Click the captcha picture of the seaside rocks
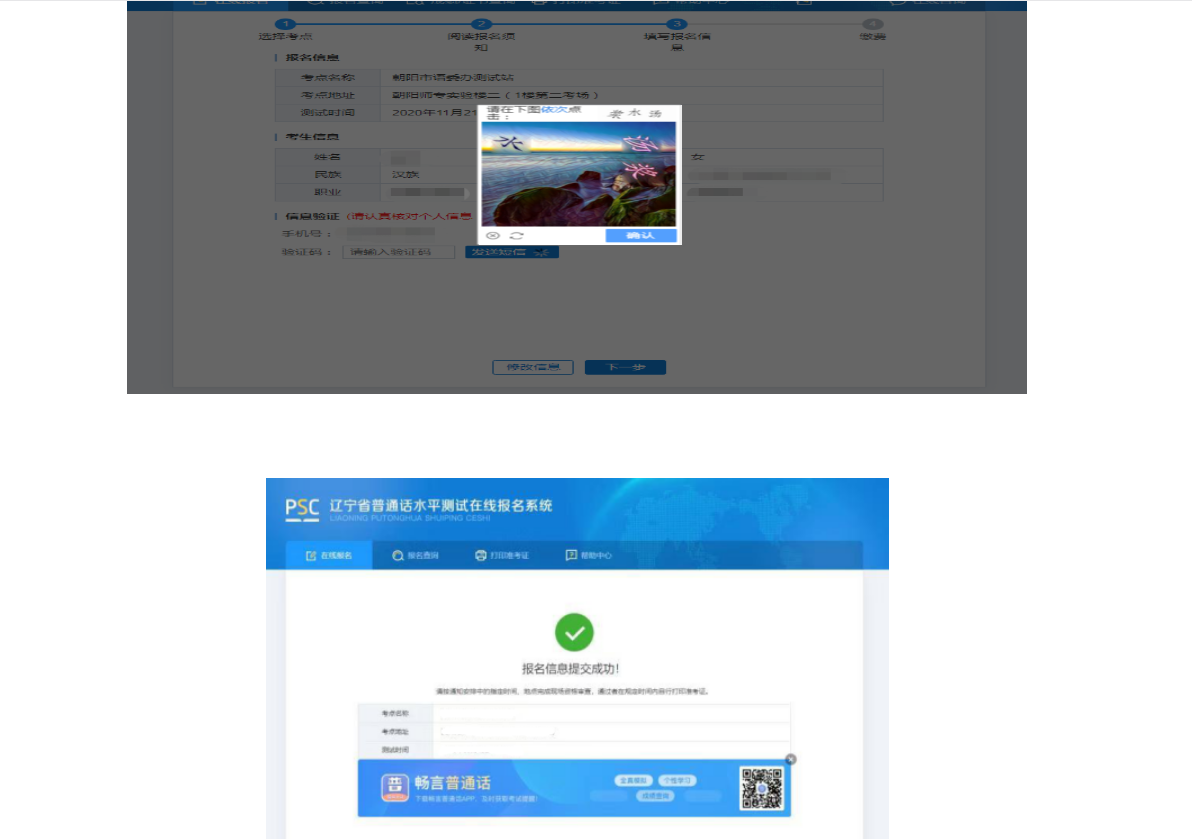This screenshot has height=839, width=1192. [579, 174]
